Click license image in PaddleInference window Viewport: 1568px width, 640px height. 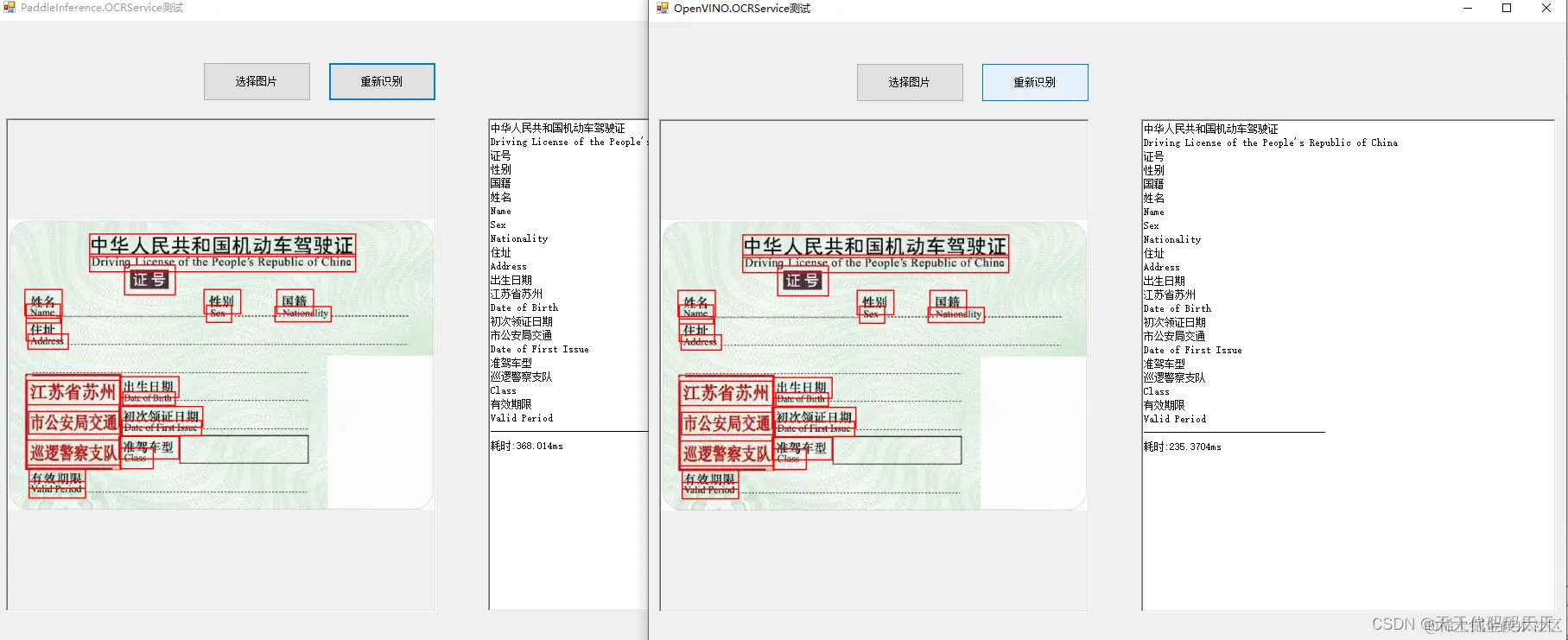[x=221, y=364]
